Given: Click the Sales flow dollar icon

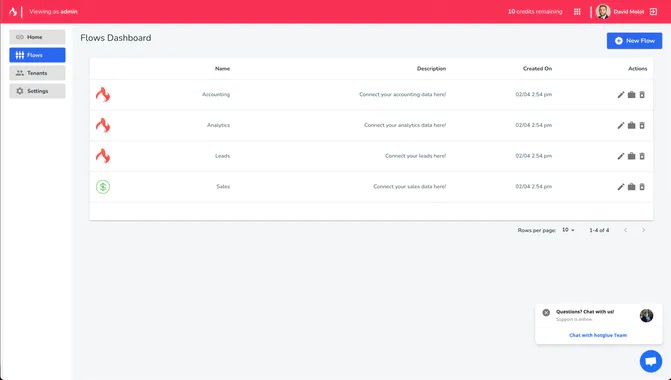Looking at the screenshot, I should tap(103, 187).
